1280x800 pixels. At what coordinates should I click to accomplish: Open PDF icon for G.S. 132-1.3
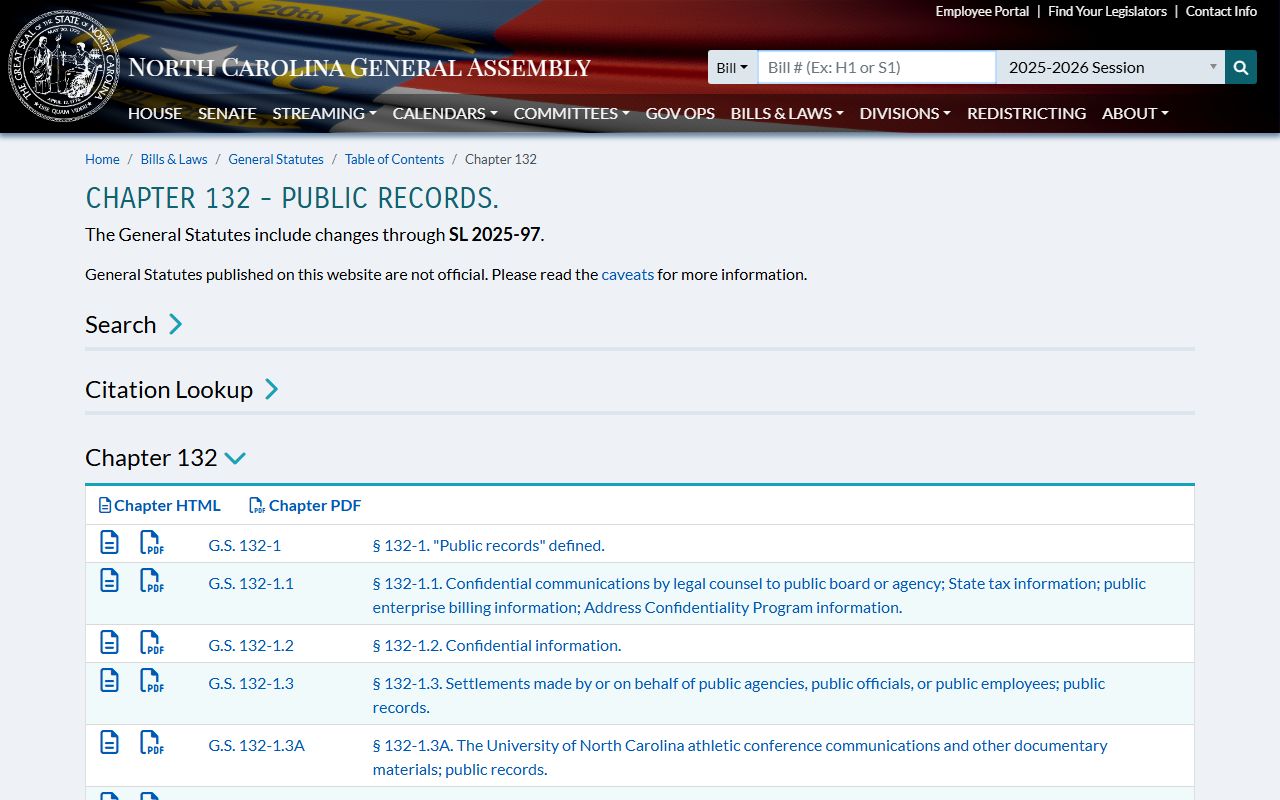(x=151, y=681)
